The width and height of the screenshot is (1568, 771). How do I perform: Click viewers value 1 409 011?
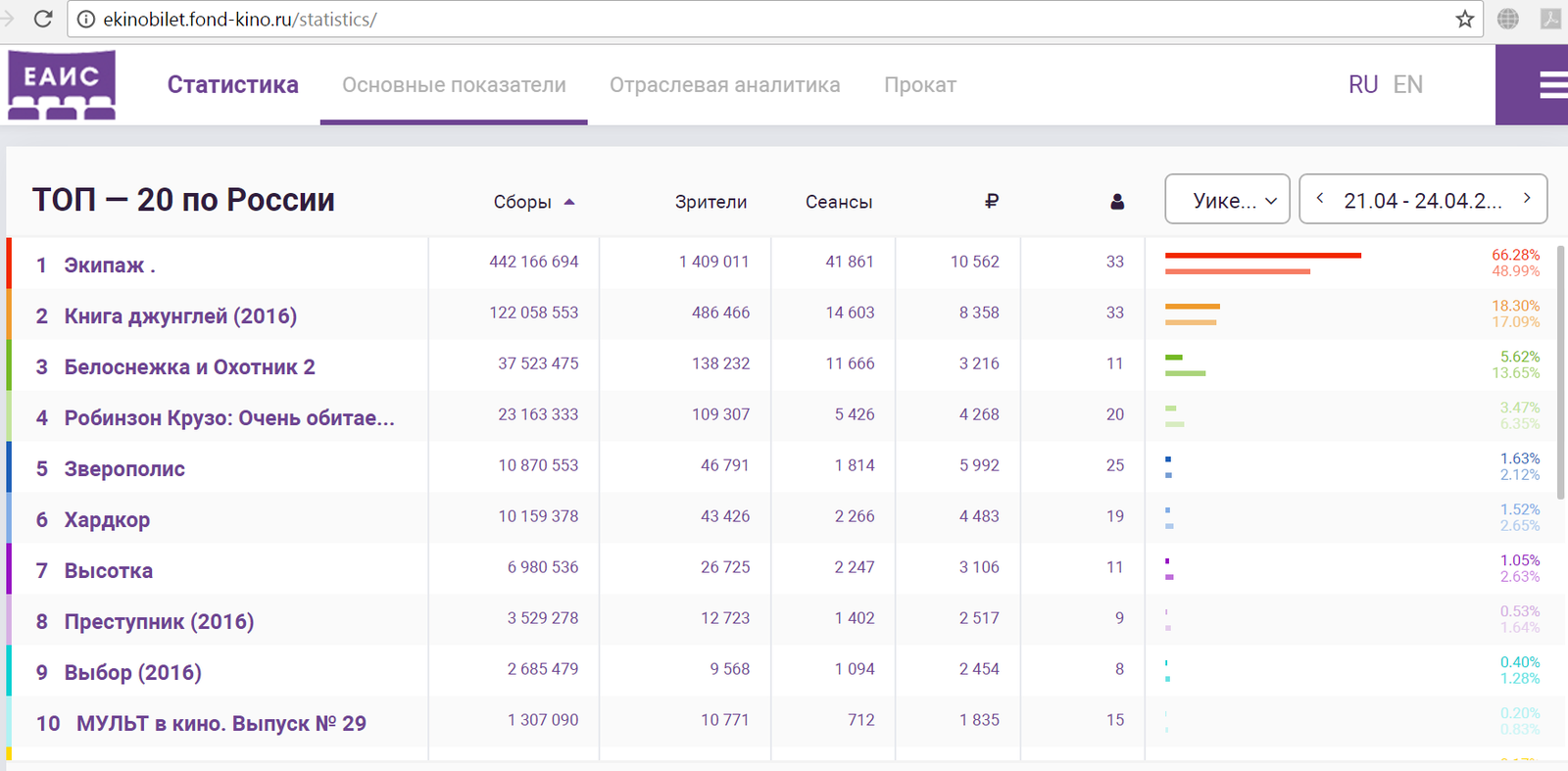(714, 262)
